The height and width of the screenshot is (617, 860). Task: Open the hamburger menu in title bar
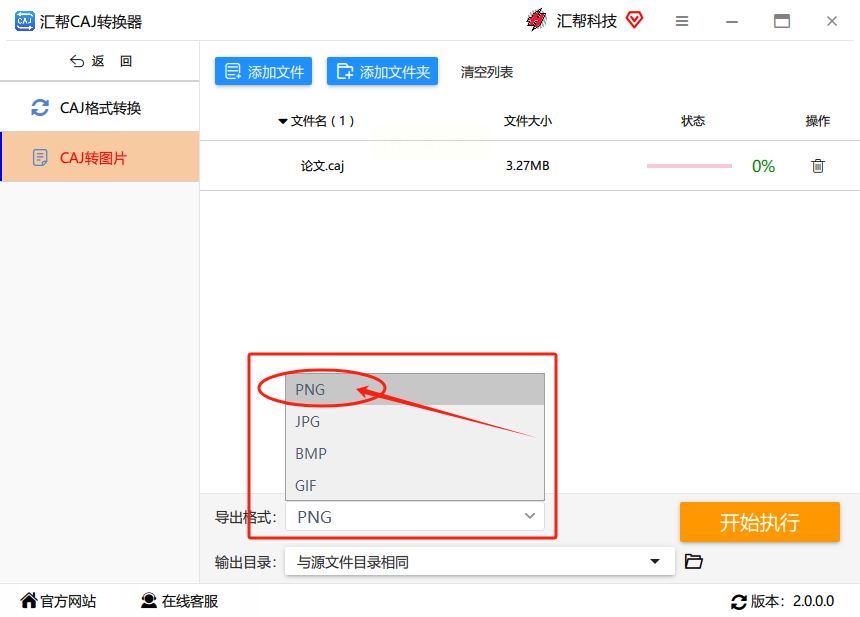[x=682, y=21]
